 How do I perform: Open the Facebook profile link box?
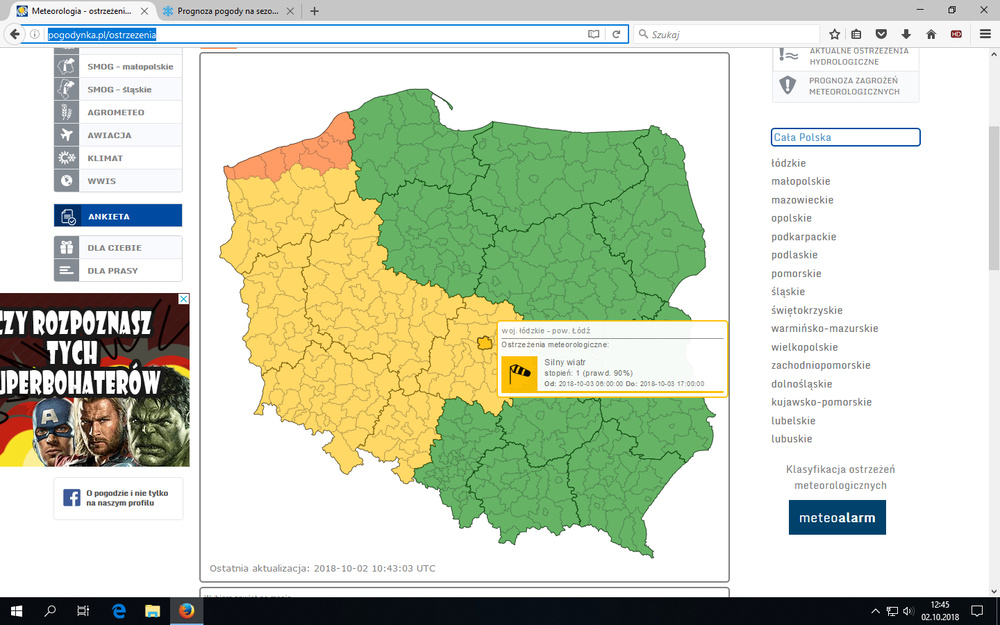[118, 498]
